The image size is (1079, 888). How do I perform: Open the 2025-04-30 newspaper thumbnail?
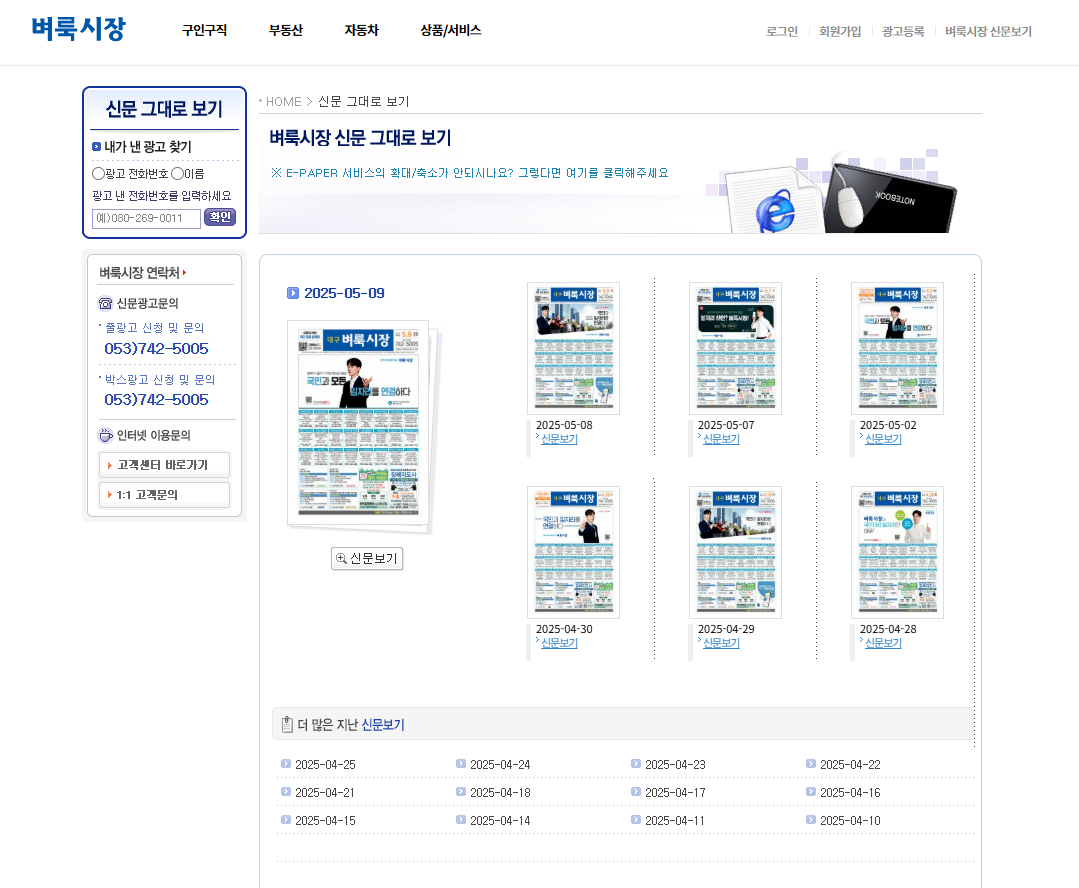(573, 552)
